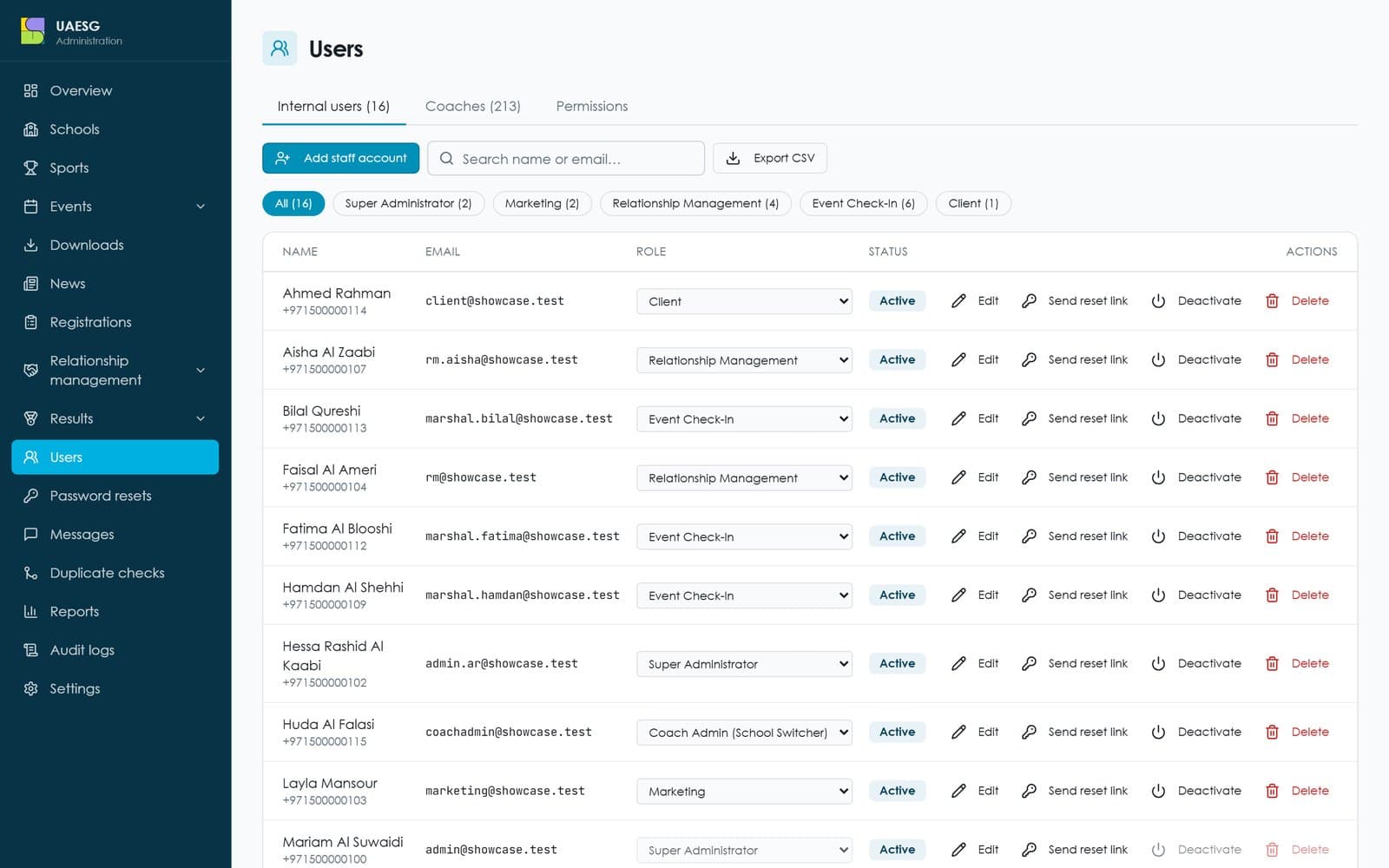Viewport: 1389px width, 868px height.
Task: Open the Users page in sidebar
Action: pos(115,457)
